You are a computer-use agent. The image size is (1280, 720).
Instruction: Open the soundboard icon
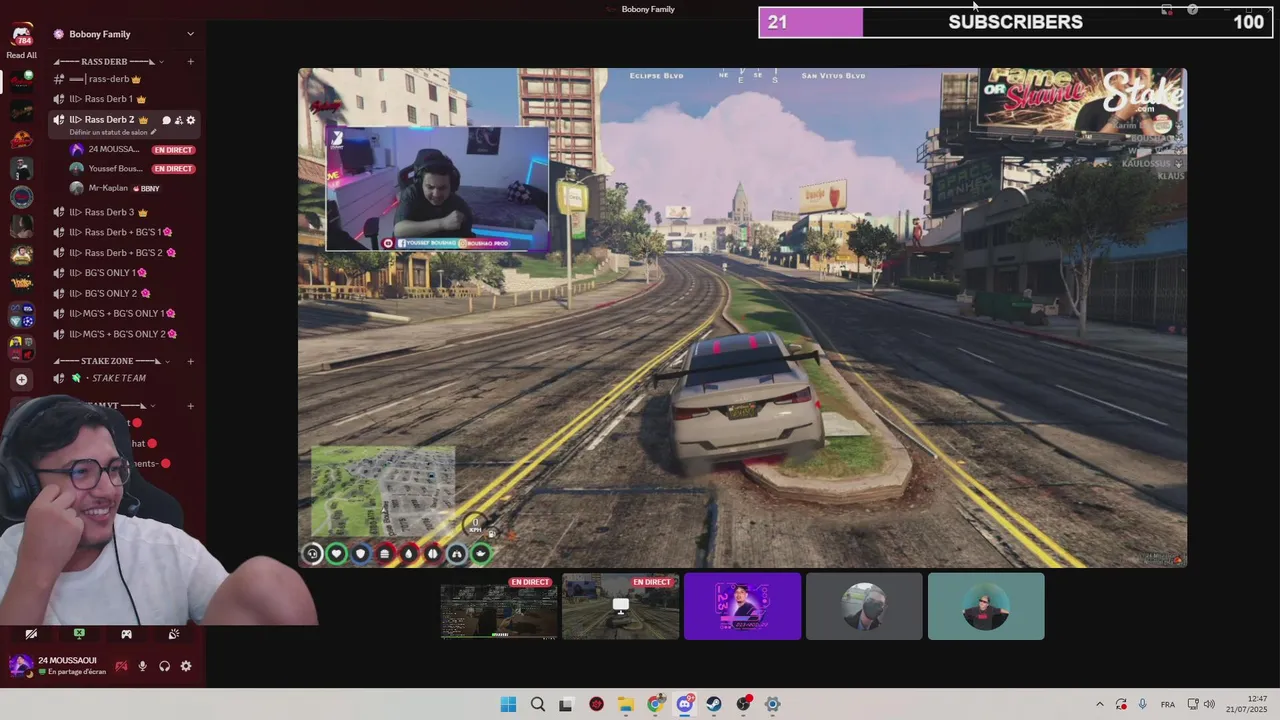click(174, 634)
